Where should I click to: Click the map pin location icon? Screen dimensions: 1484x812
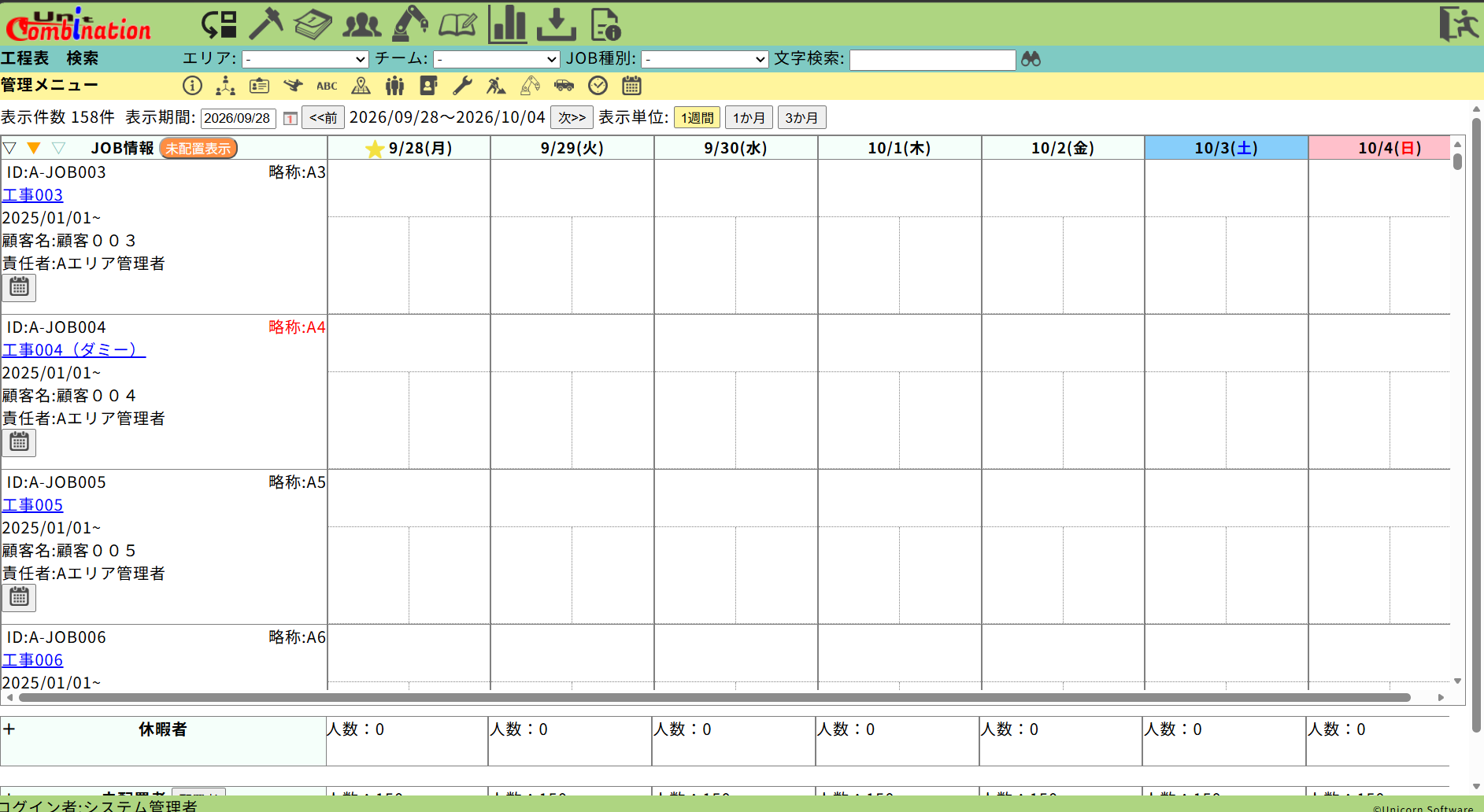pyautogui.click(x=361, y=86)
